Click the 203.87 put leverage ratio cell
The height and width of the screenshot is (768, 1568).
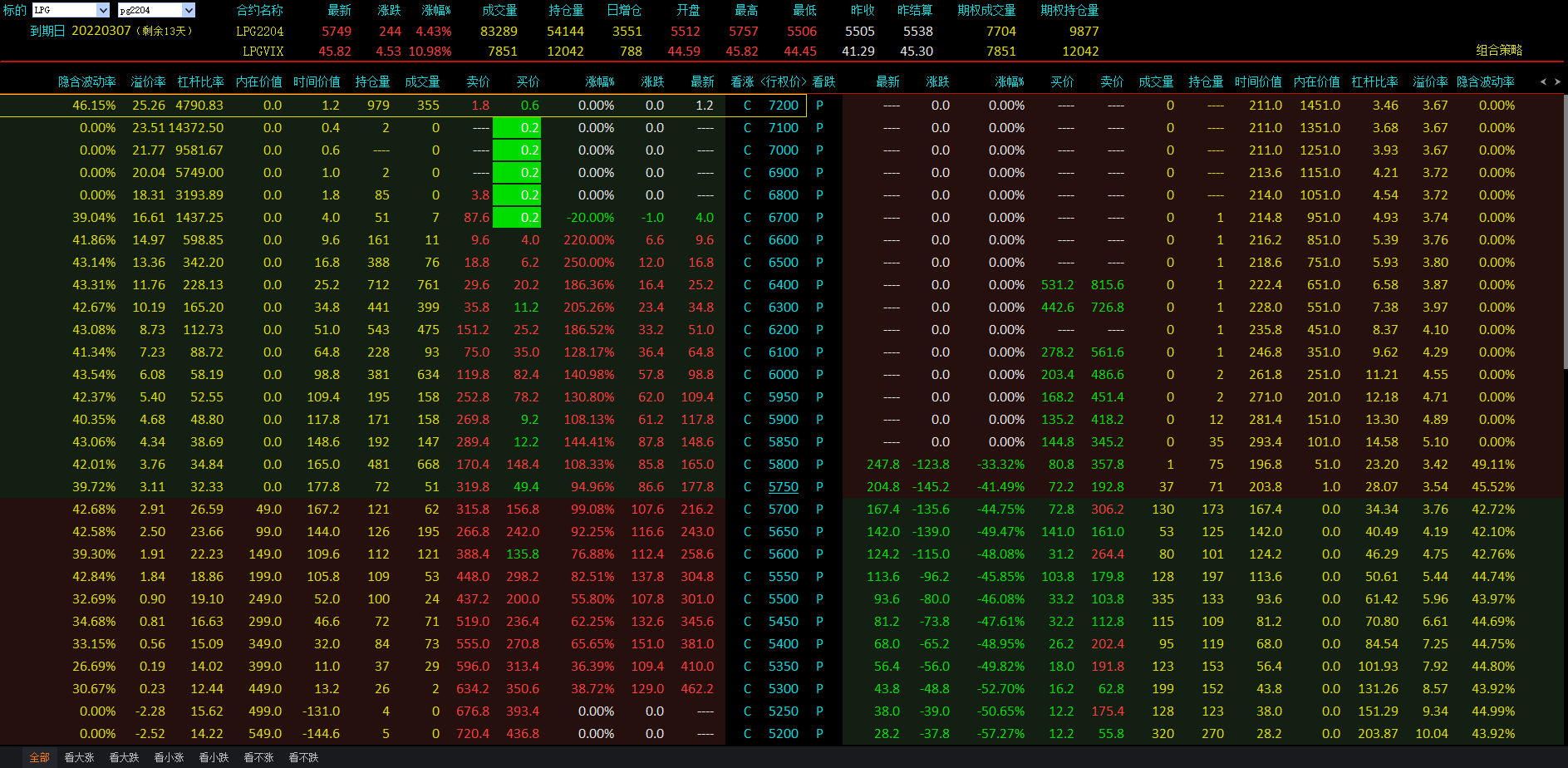[x=1378, y=734]
